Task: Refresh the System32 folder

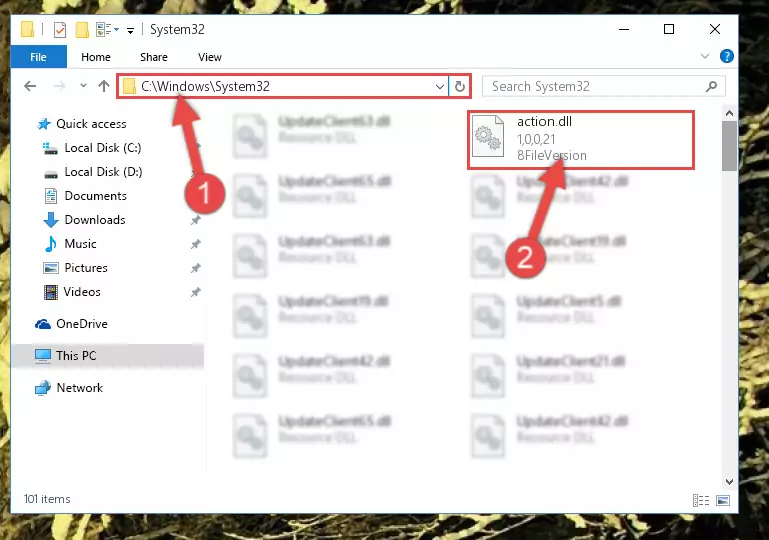Action: [x=460, y=87]
